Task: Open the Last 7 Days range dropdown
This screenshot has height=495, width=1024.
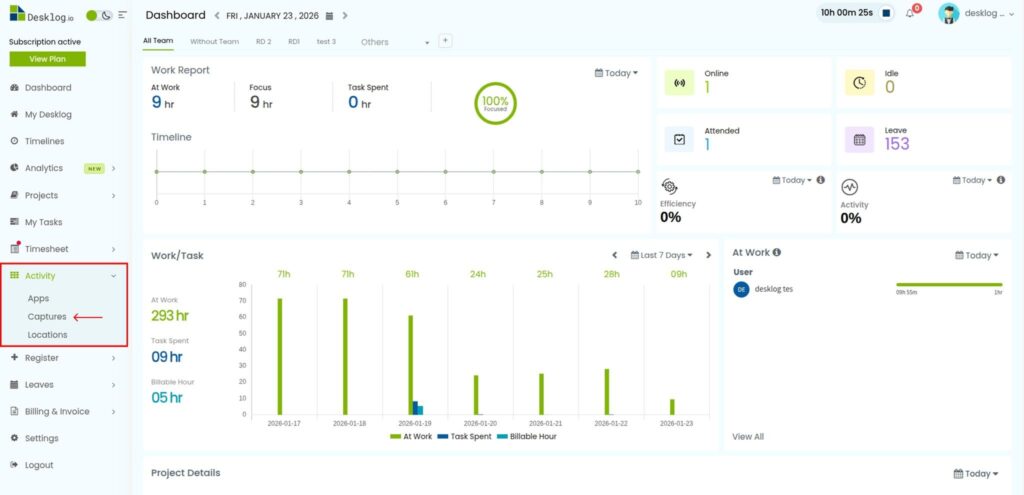Action: tap(661, 255)
